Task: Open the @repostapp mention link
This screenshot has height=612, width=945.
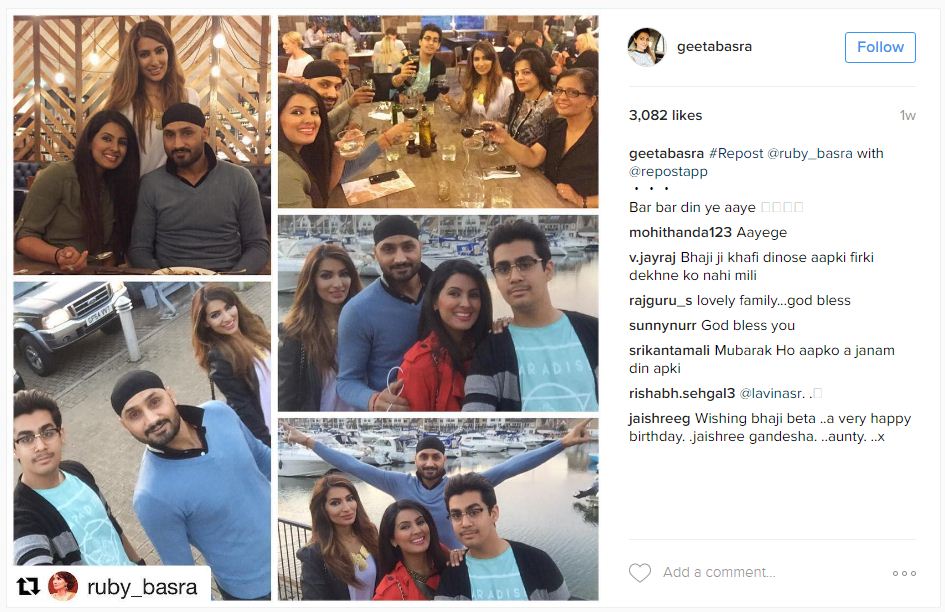Action: pyautogui.click(x=668, y=171)
